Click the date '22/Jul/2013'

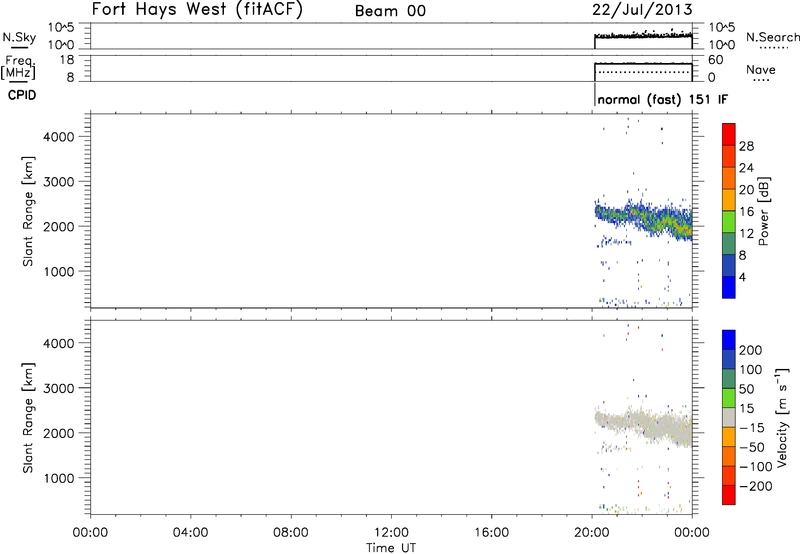[642, 10]
